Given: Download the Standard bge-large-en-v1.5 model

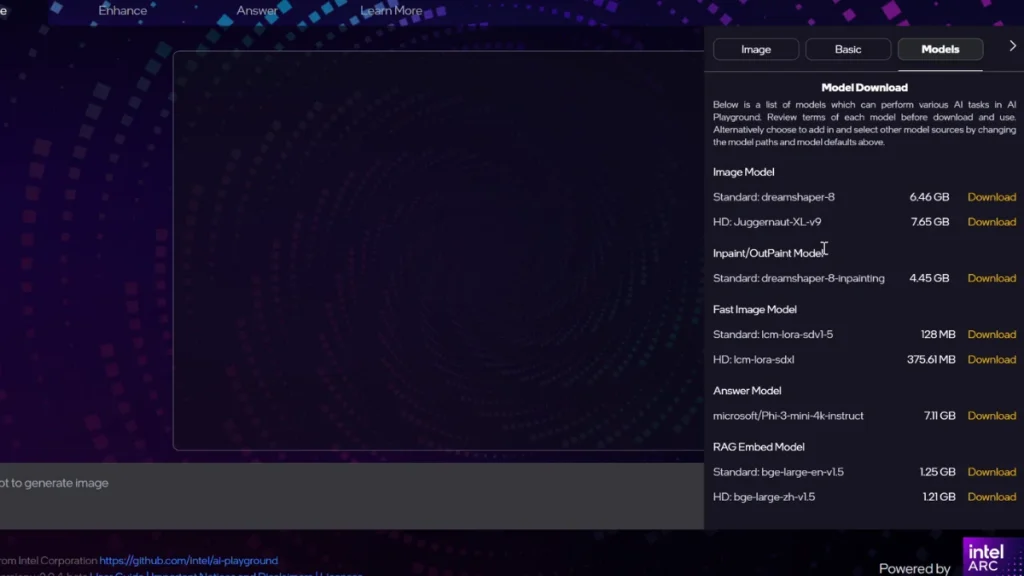Looking at the screenshot, I should click(x=991, y=472).
